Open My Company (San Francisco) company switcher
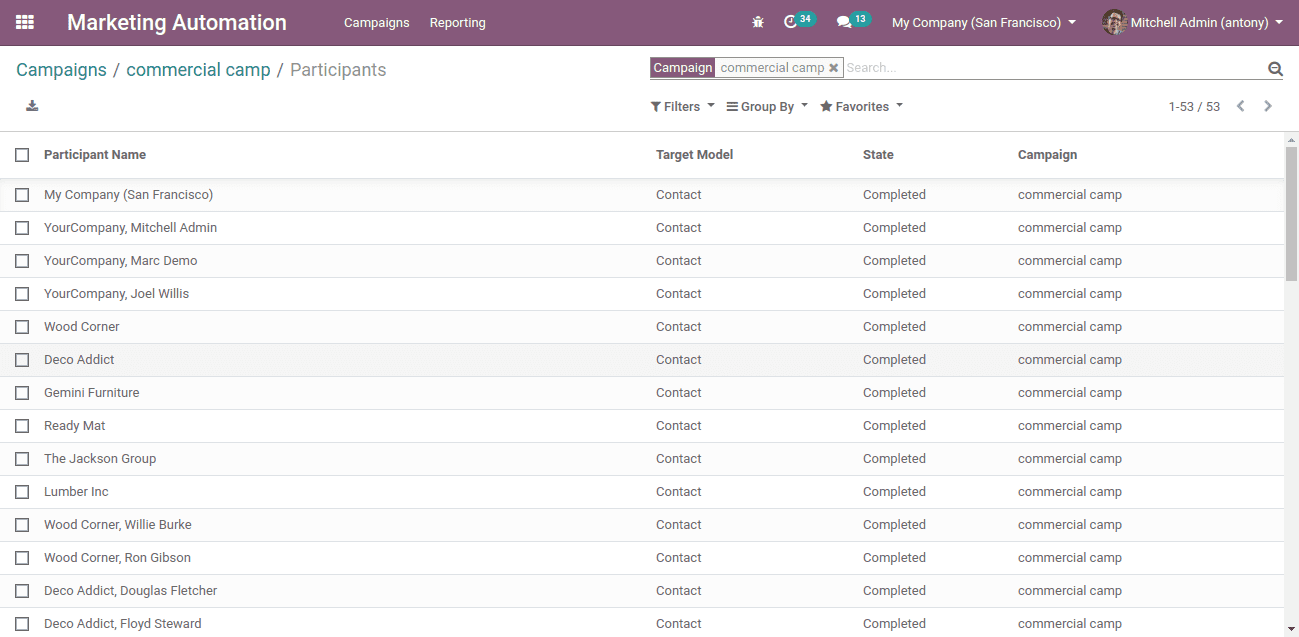1299x637 pixels. coord(984,22)
